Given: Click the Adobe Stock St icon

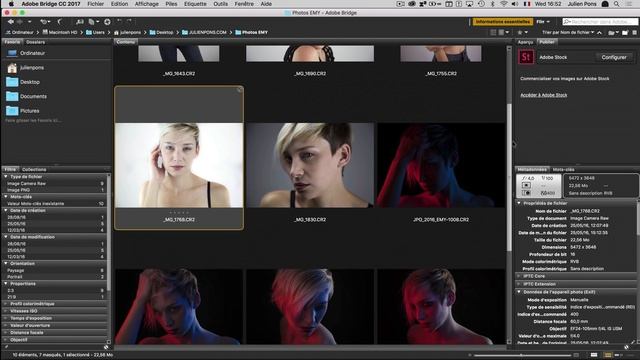Looking at the screenshot, I should click(526, 57).
